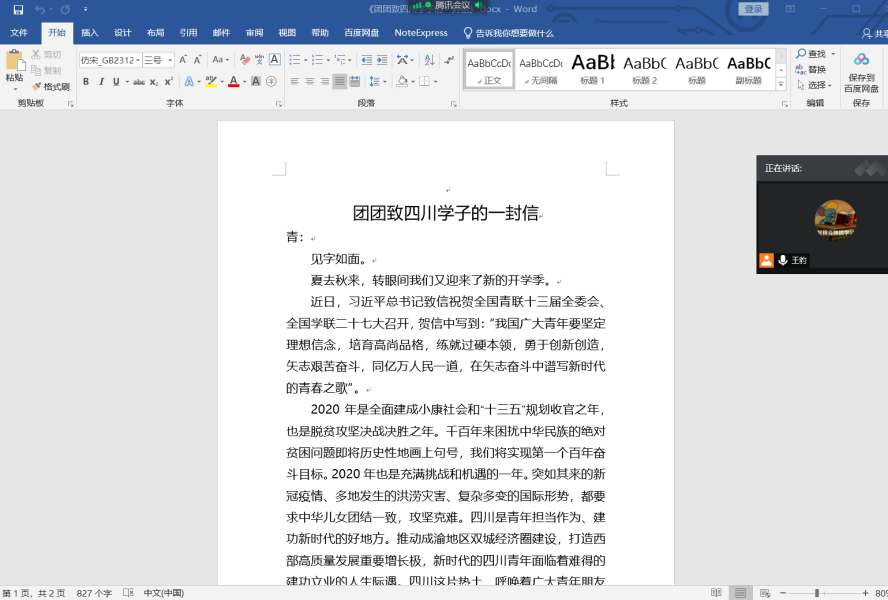The image size is (888, 600).
Task: Open the line spacing dropdown
Action: pyautogui.click(x=378, y=82)
